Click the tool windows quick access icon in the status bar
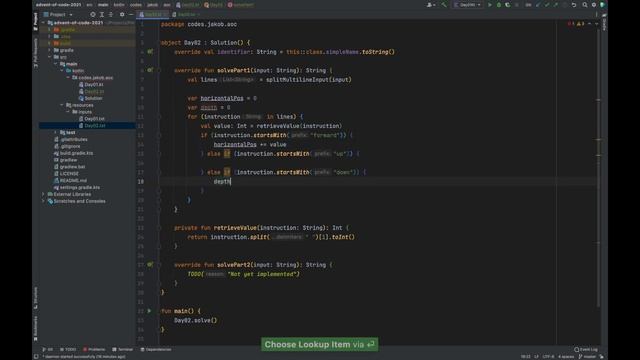Screen dimensions: 640x360 [36, 356]
